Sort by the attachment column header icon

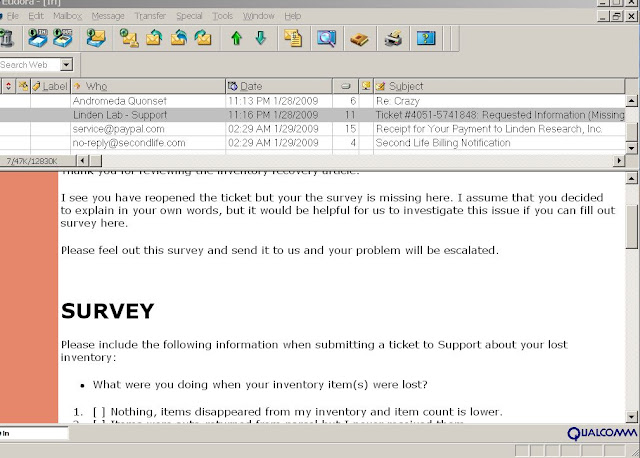coord(23,86)
